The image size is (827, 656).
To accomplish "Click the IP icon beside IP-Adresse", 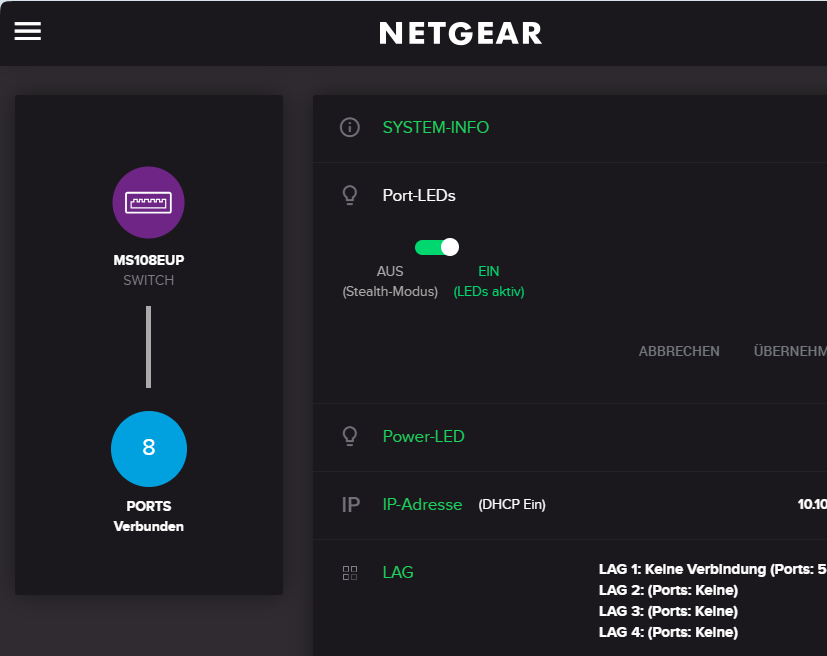I will click(x=351, y=505).
